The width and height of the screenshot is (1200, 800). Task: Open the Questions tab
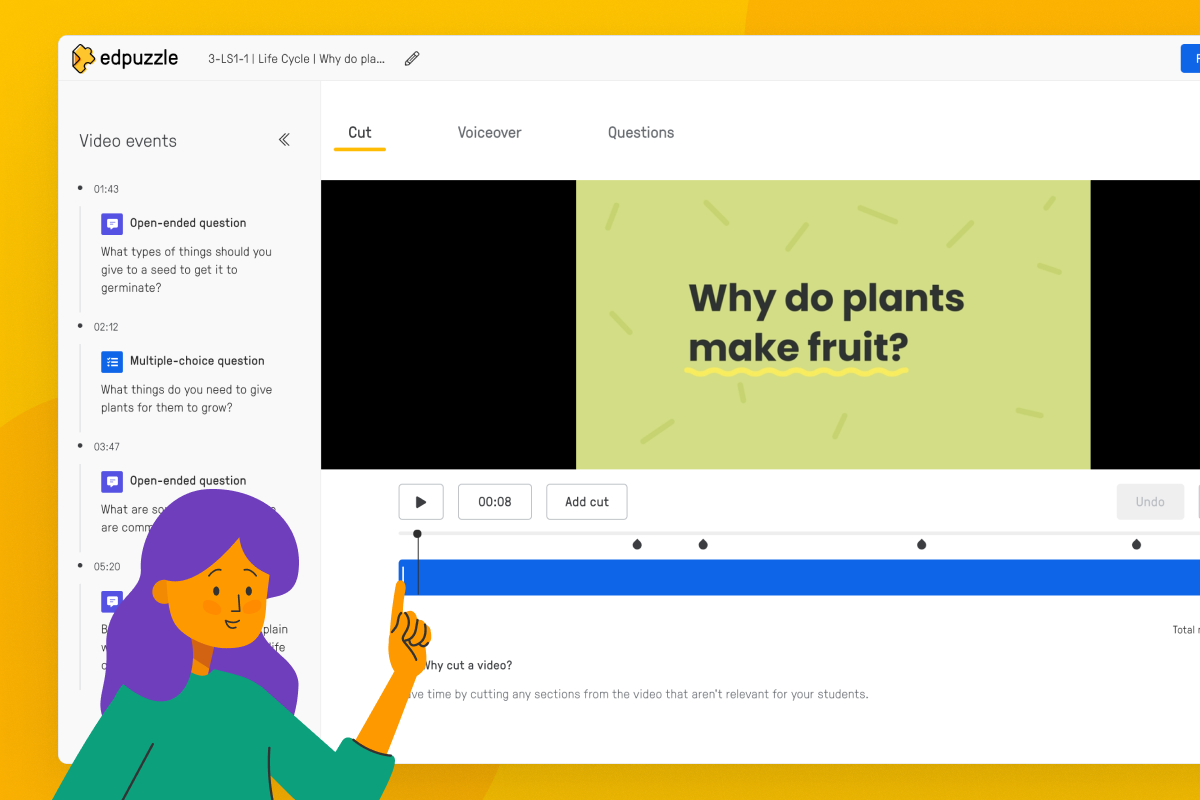pyautogui.click(x=641, y=132)
